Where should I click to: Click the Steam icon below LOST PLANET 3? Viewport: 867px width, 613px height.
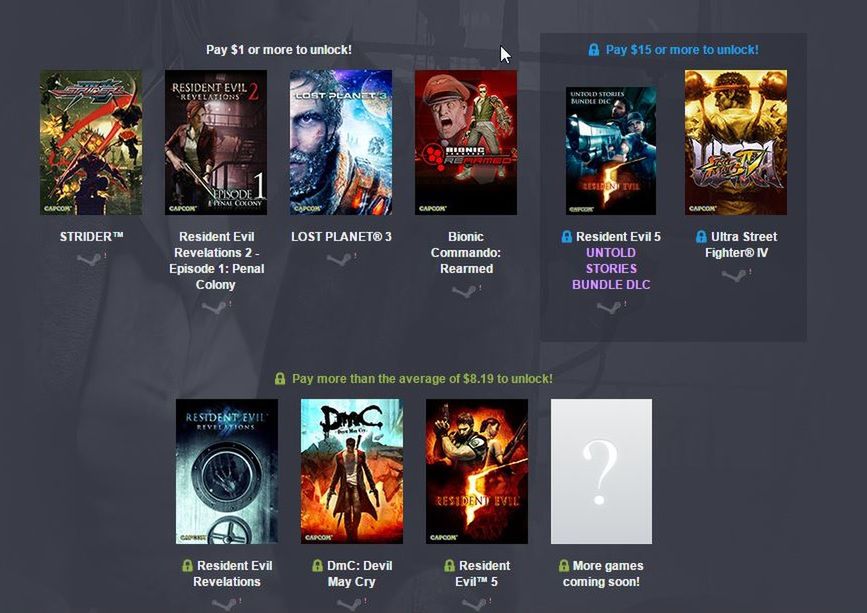click(340, 259)
